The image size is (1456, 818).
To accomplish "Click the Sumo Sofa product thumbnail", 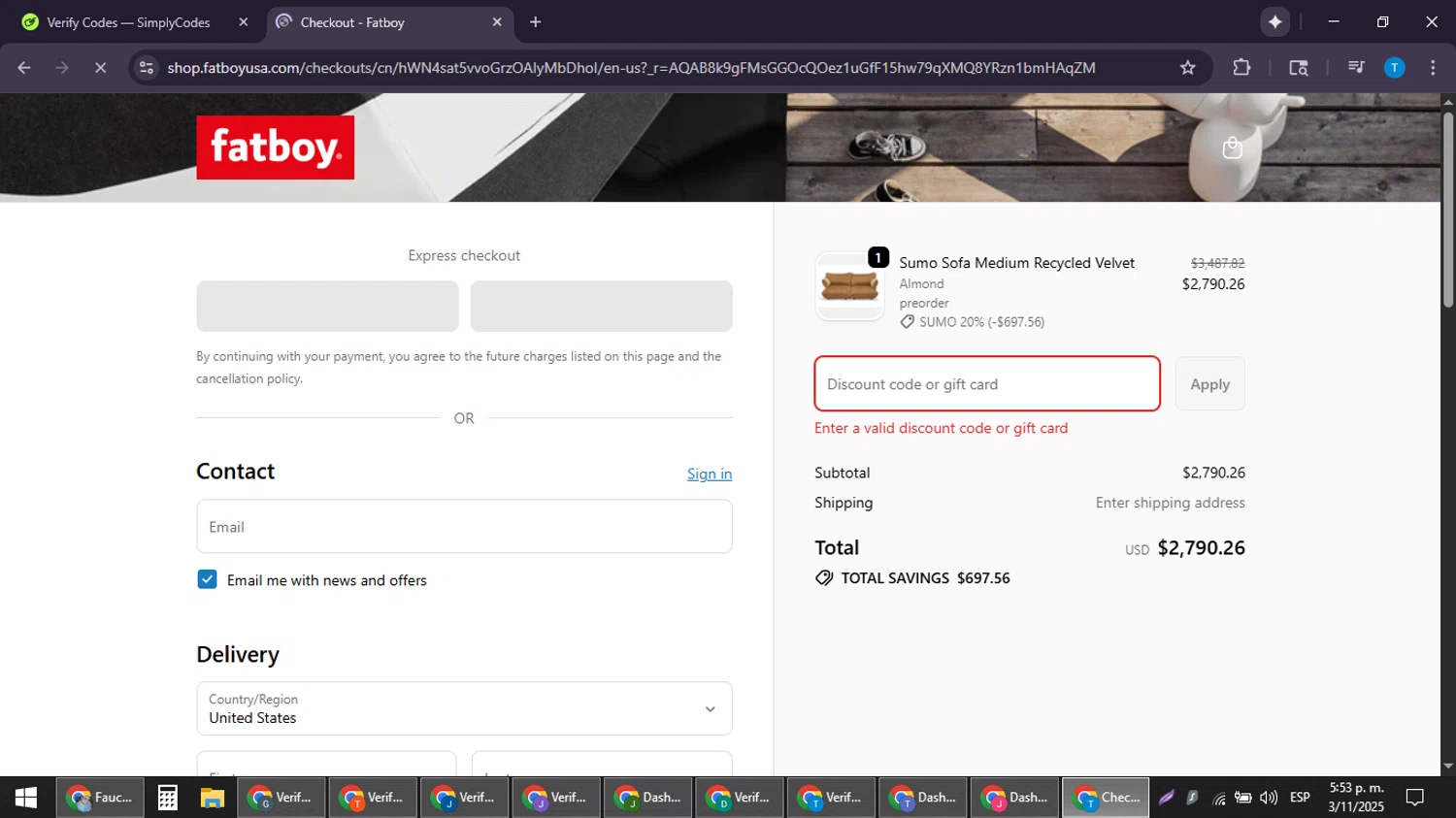I will coord(849,286).
